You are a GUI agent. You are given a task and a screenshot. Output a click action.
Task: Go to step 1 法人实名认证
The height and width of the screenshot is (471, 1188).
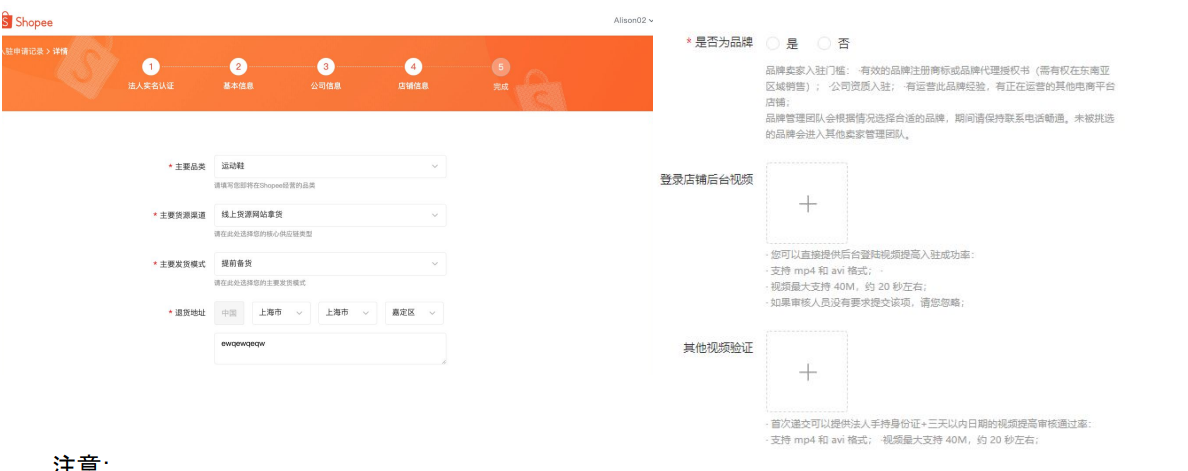(151, 76)
